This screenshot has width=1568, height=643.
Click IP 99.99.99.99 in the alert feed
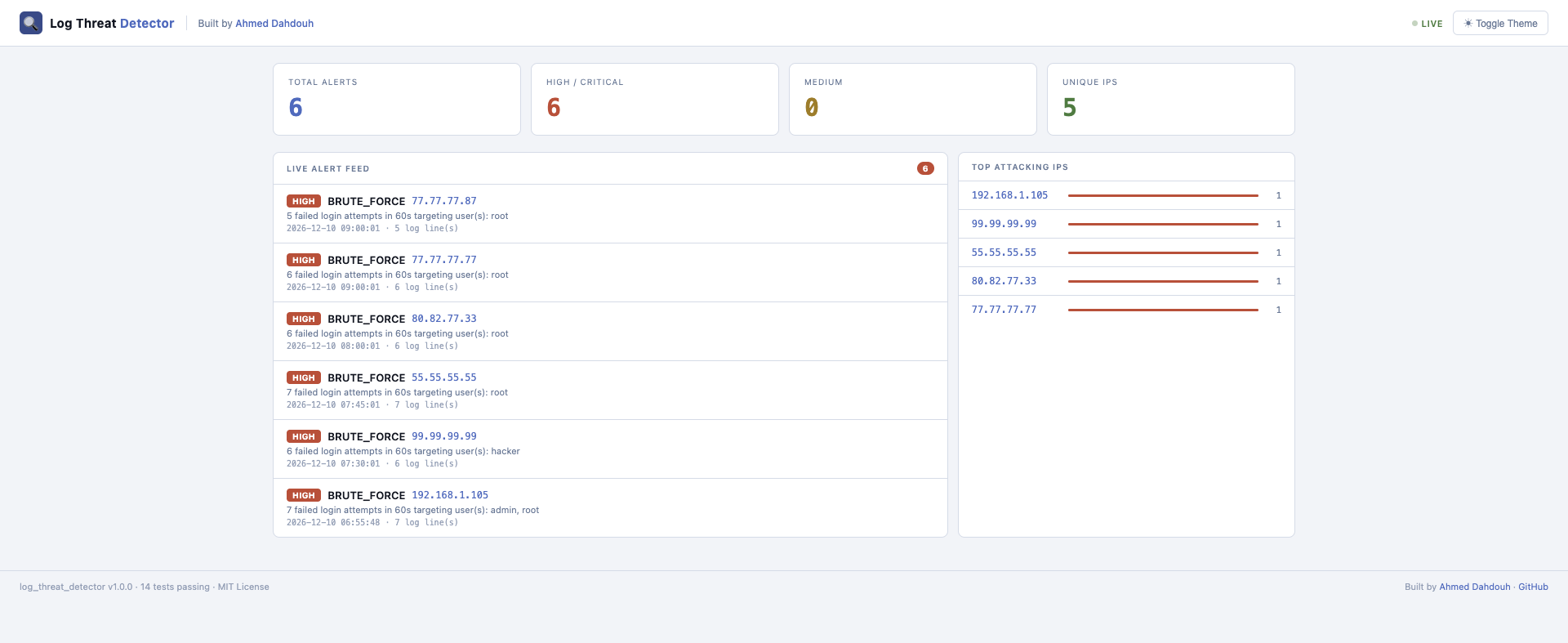point(444,436)
